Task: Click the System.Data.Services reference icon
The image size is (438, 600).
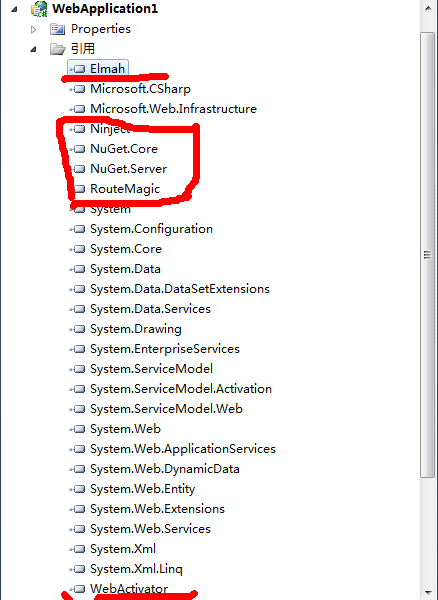Action: coord(78,309)
